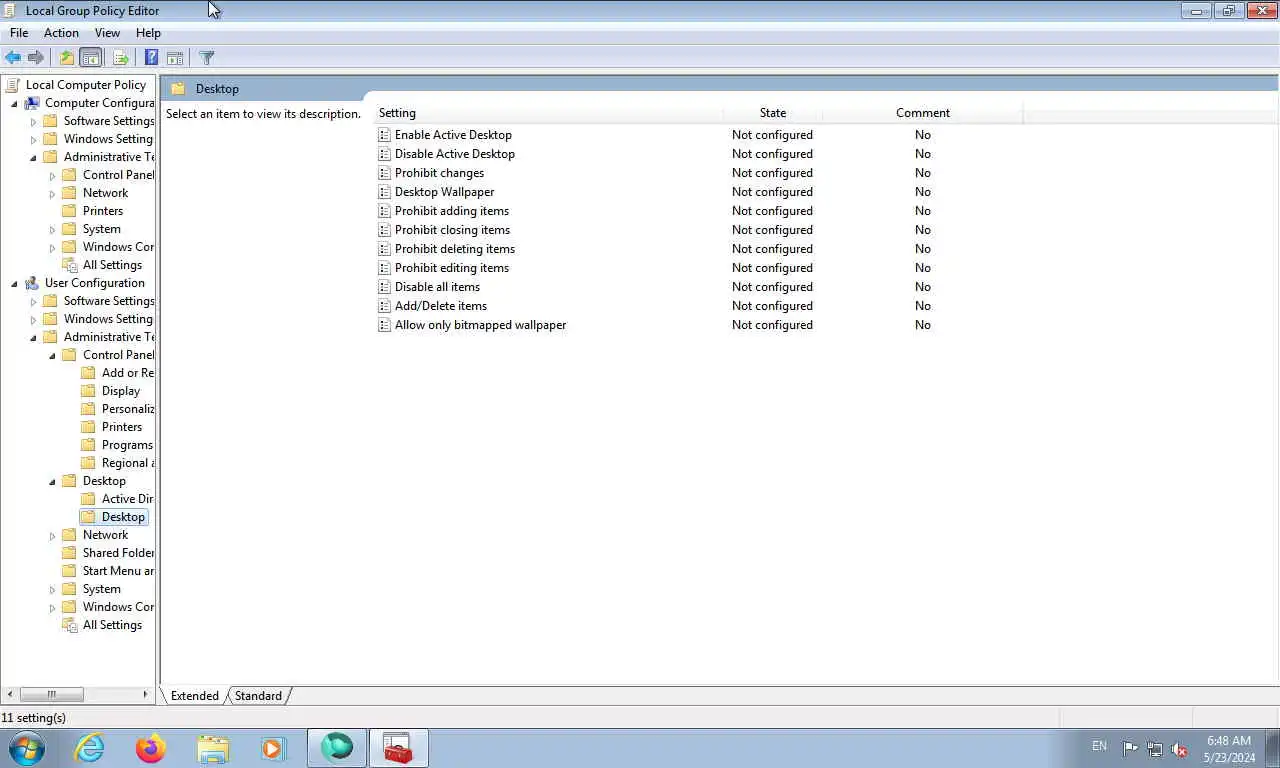Select All Settings icon under User Configuration
The height and width of the screenshot is (768, 1280).
pyautogui.click(x=70, y=625)
